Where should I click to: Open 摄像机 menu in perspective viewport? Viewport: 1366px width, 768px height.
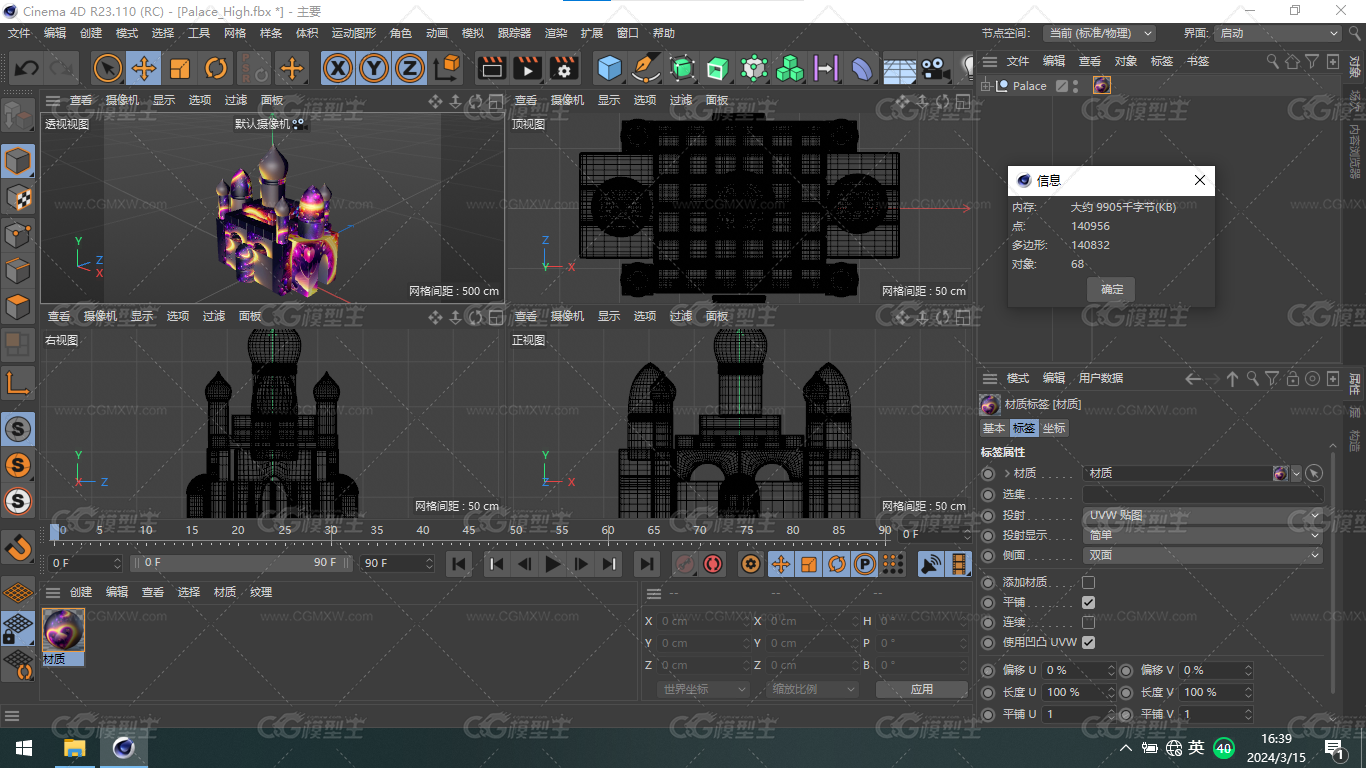click(122, 100)
